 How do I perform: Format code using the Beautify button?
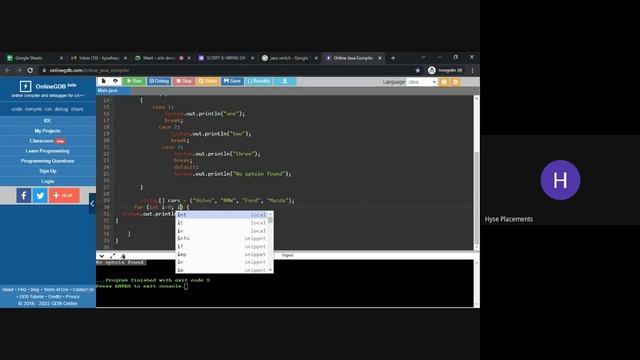pyautogui.click(x=259, y=81)
